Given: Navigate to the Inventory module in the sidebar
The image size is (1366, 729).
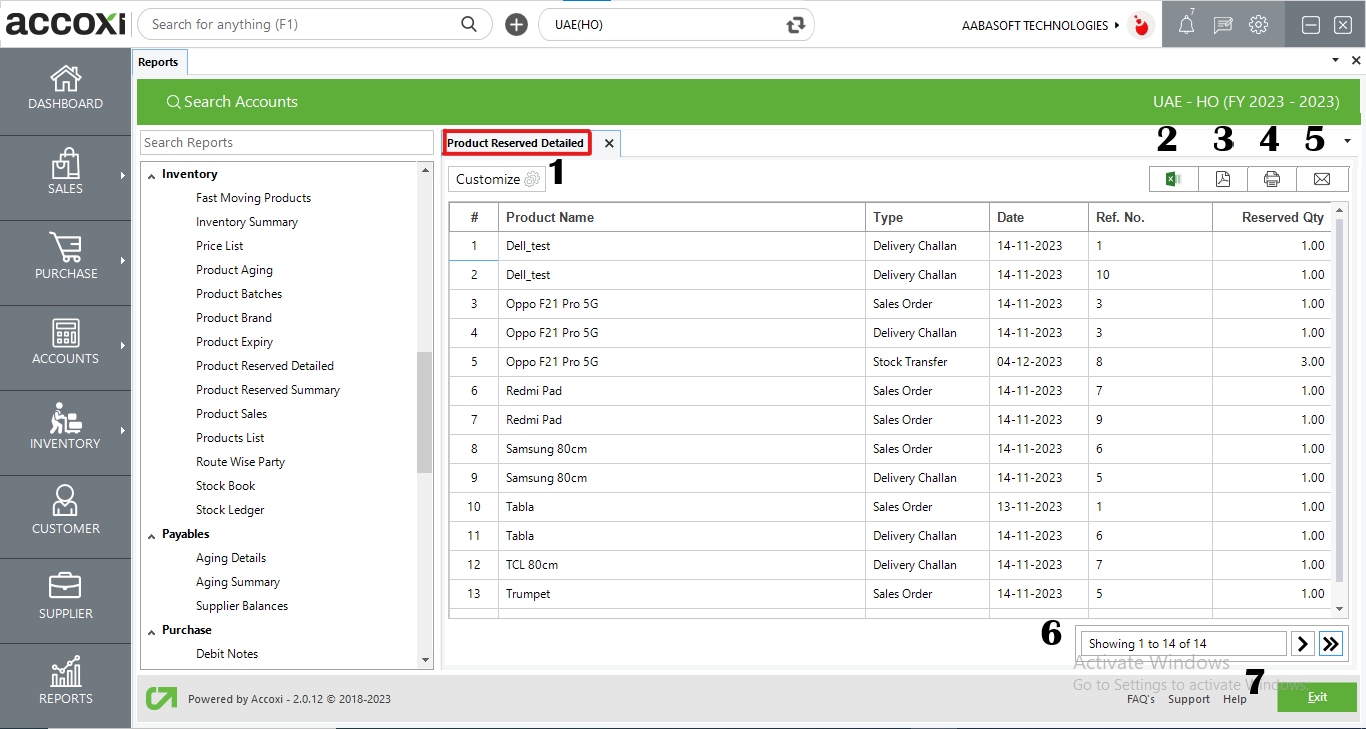Looking at the screenshot, I should (65, 431).
